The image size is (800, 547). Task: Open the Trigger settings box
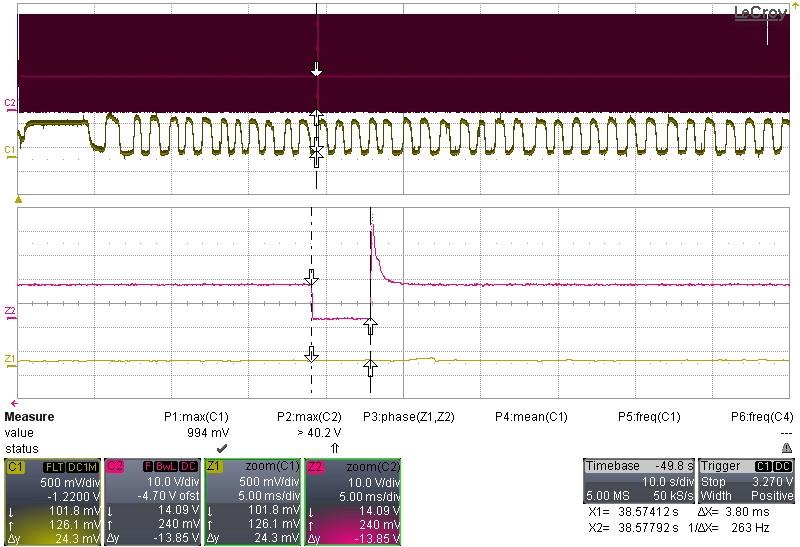coord(746,481)
